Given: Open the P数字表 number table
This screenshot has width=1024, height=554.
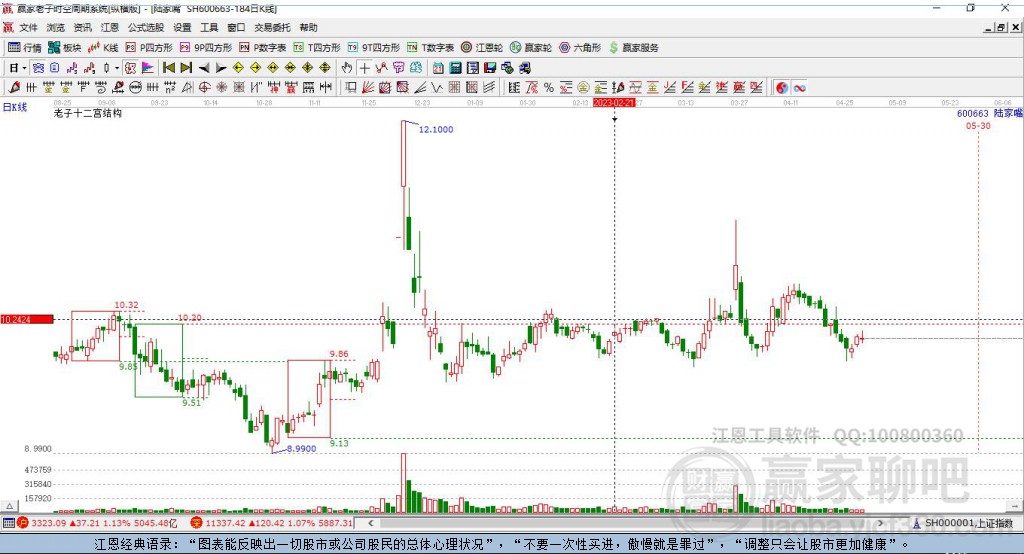Looking at the screenshot, I should 263,48.
